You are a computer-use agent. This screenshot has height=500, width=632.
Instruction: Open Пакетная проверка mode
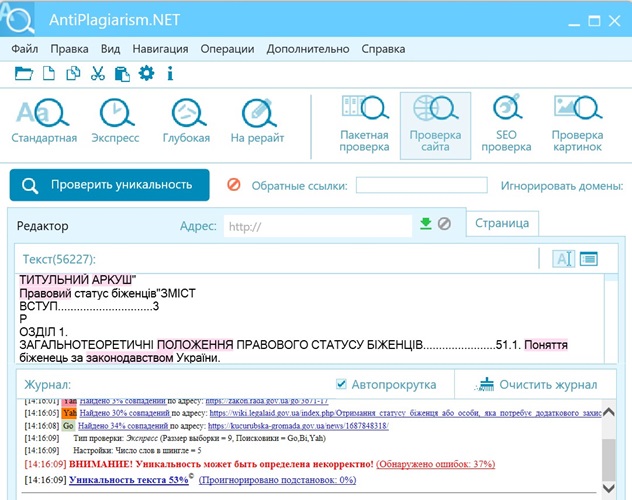(x=364, y=124)
